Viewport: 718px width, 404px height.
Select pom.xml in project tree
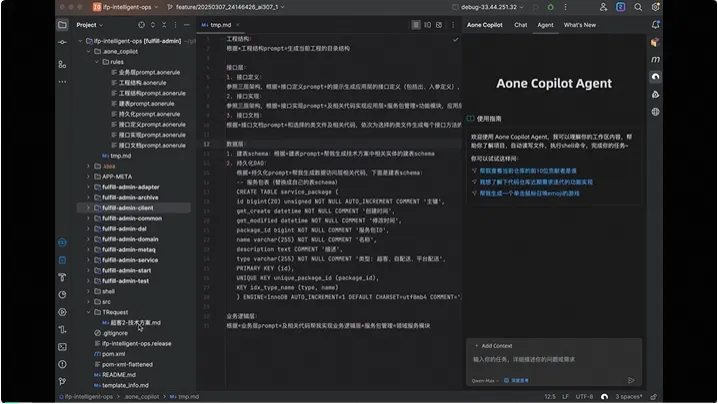(x=113, y=354)
